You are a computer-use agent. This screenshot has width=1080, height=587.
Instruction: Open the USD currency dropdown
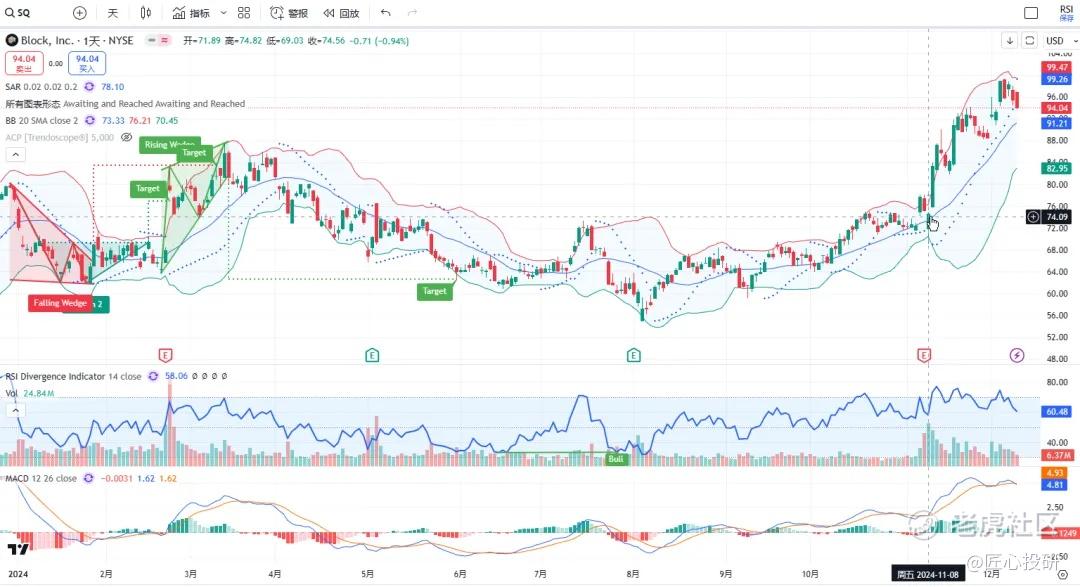[1061, 41]
